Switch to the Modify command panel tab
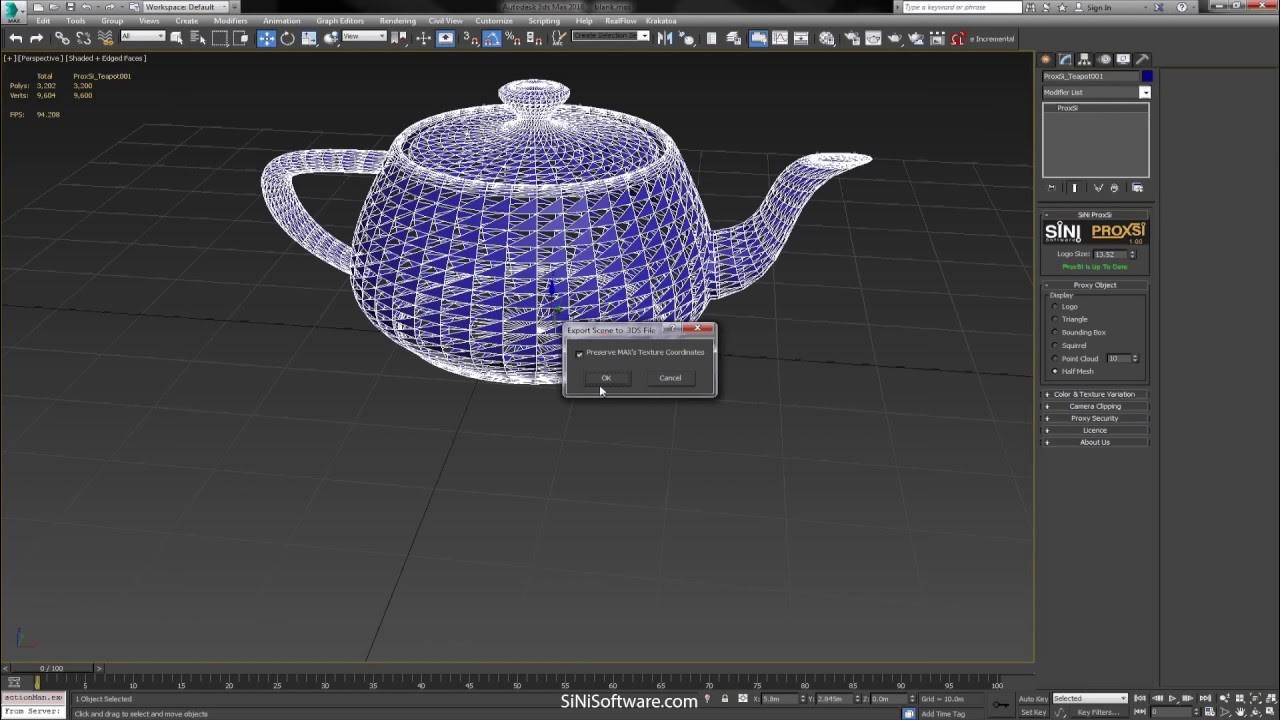The width and height of the screenshot is (1280, 720). (1066, 59)
